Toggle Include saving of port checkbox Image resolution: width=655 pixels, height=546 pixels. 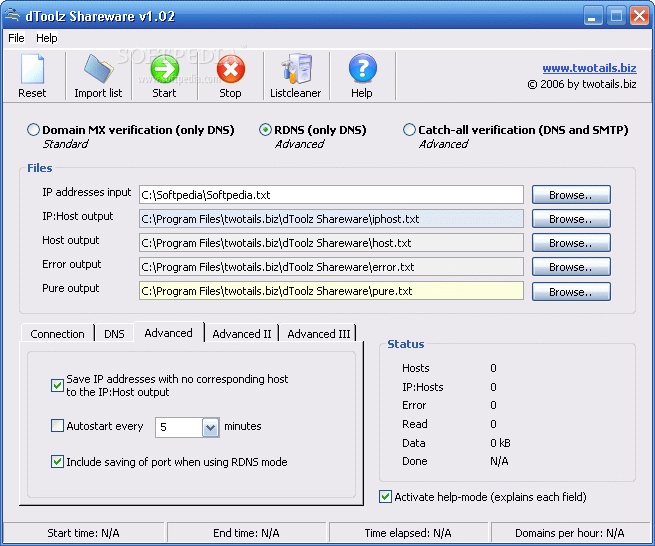57,462
